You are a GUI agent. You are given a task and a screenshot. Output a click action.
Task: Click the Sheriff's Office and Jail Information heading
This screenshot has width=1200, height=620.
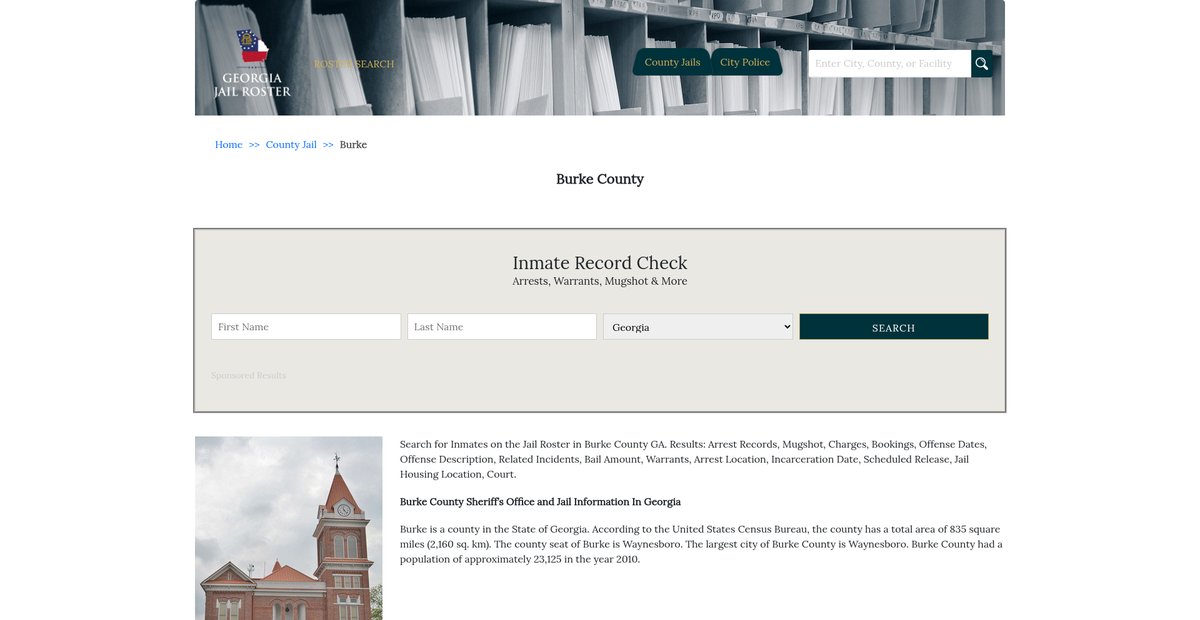540,502
